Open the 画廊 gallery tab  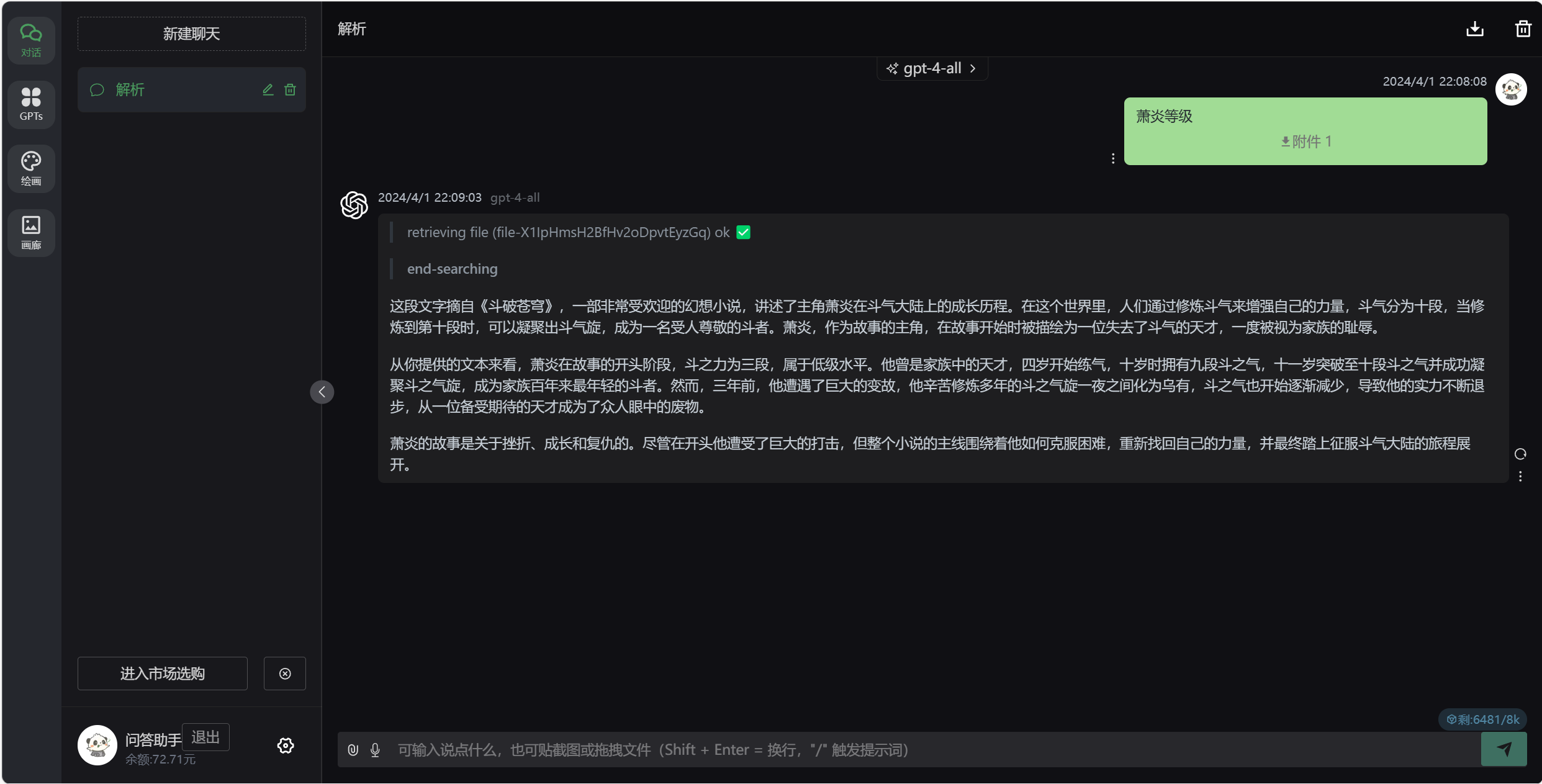tap(31, 233)
